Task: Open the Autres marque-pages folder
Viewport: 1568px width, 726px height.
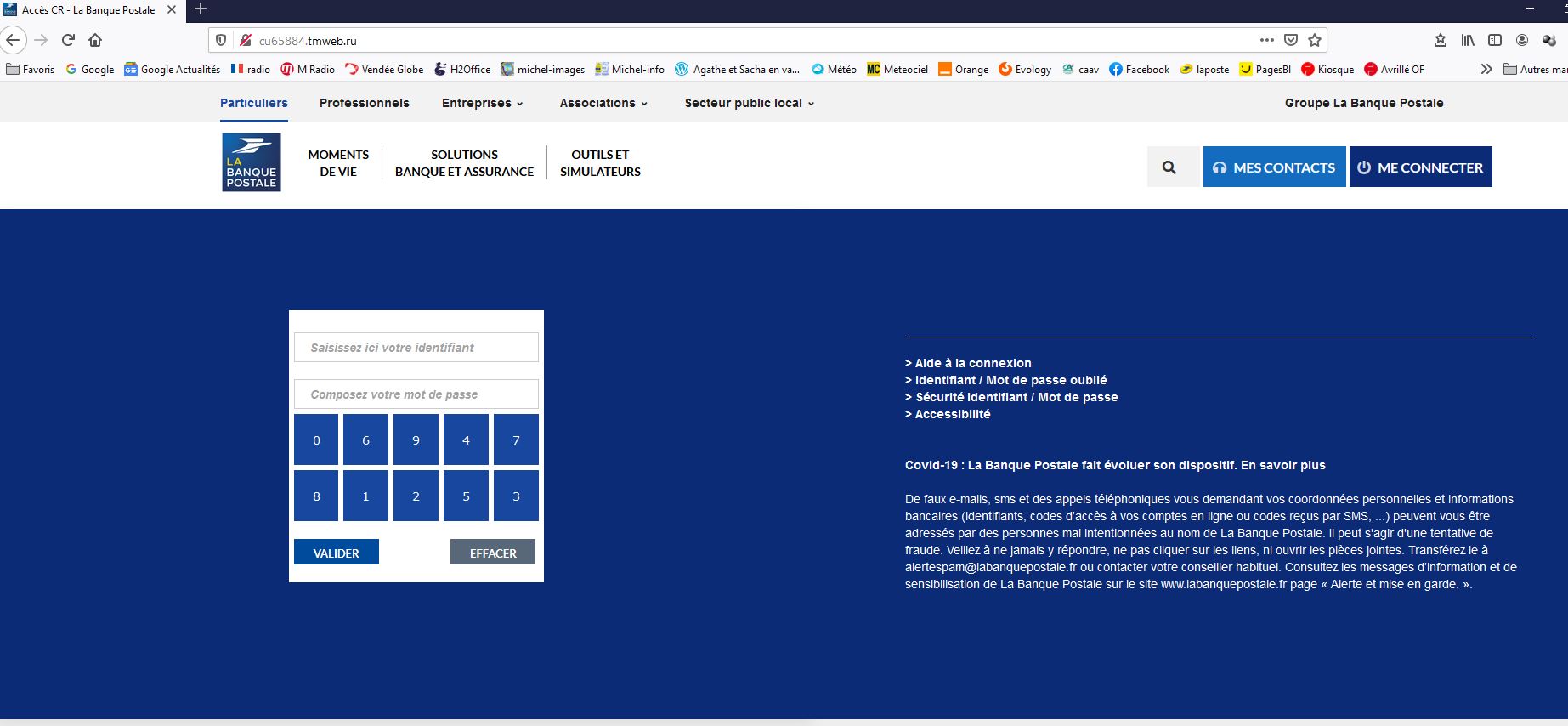Action: coord(1535,69)
